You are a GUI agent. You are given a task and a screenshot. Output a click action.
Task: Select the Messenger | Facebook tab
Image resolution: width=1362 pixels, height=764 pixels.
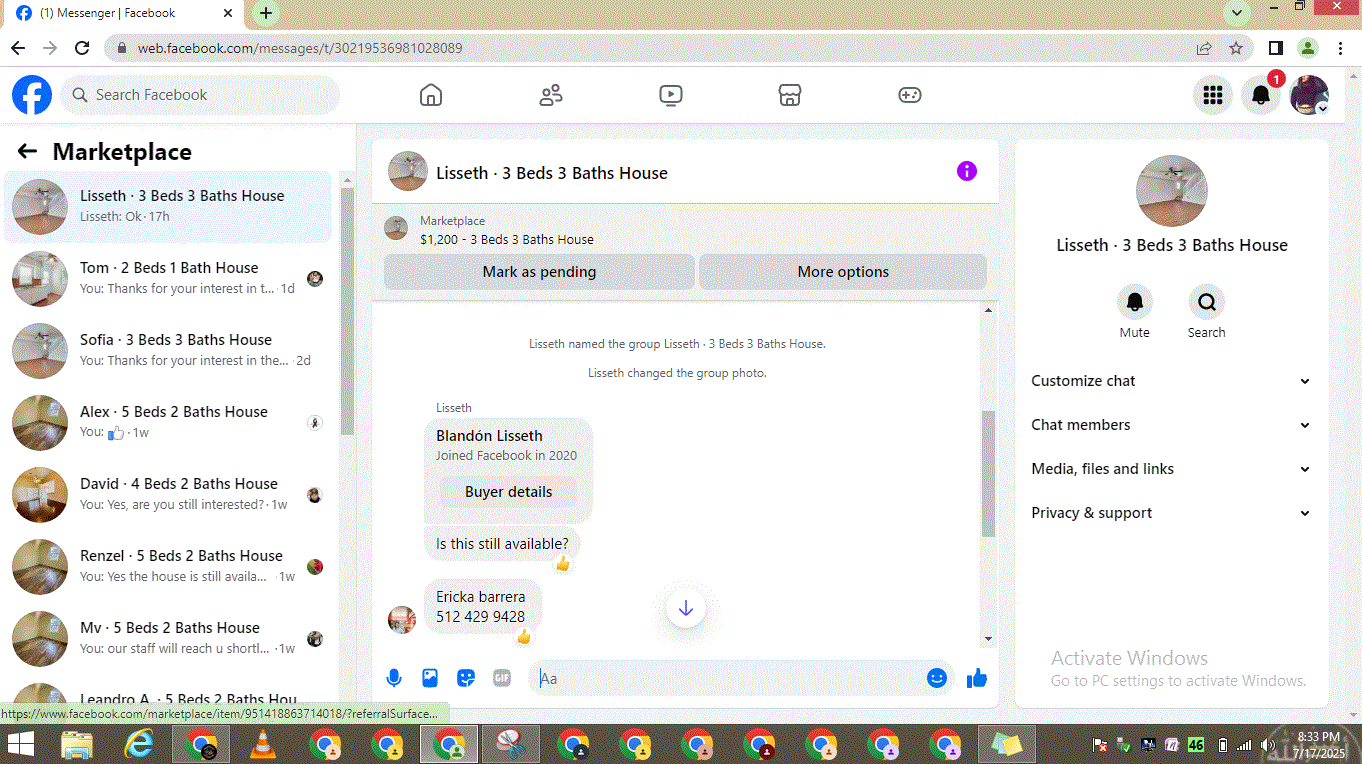tap(125, 14)
